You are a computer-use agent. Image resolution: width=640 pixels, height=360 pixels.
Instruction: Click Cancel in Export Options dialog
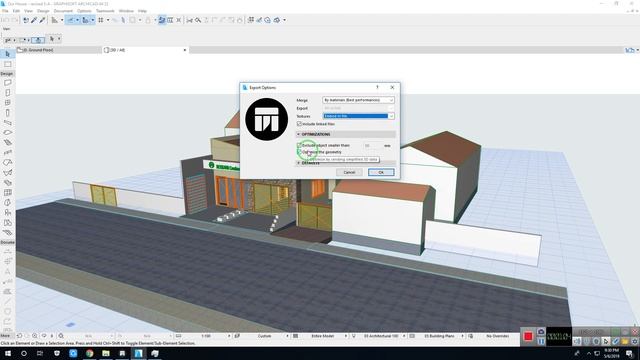coord(349,172)
